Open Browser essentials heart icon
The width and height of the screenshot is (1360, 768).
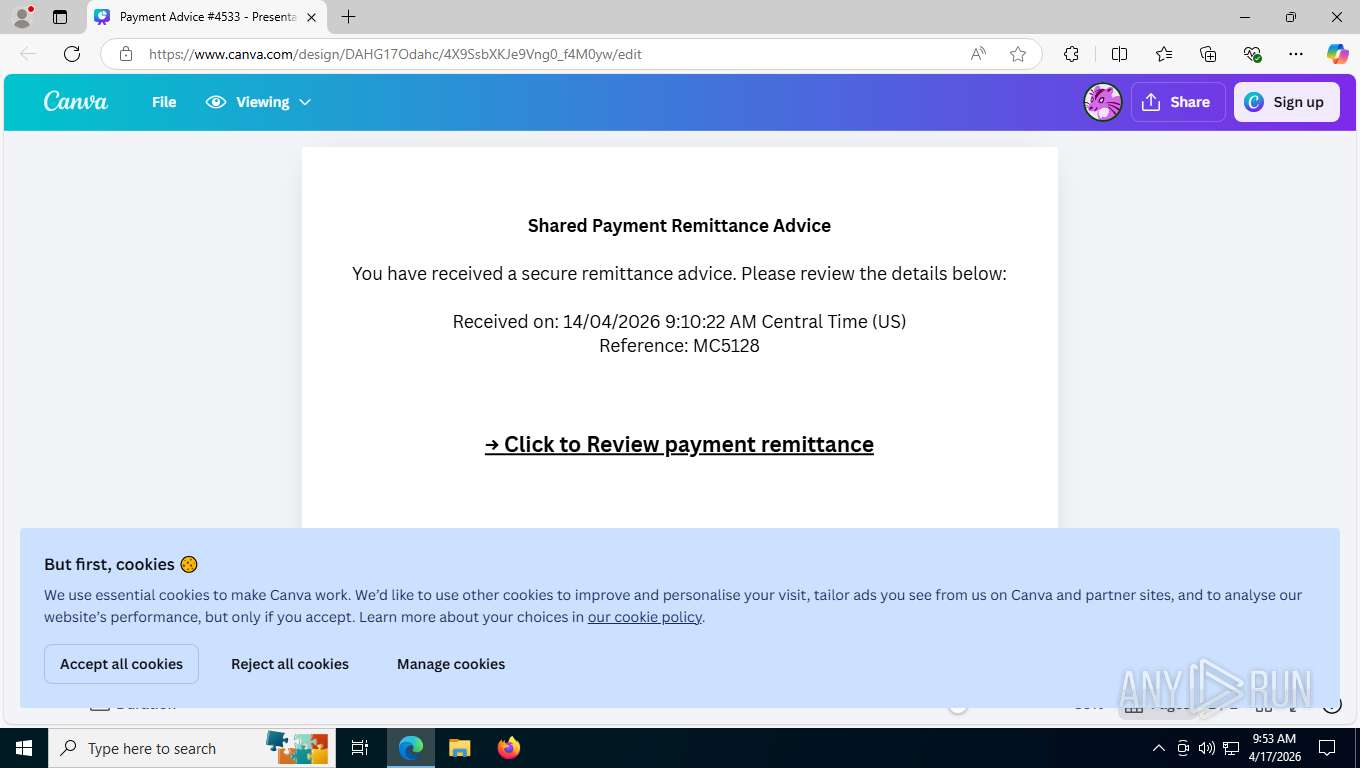pyautogui.click(x=1252, y=54)
